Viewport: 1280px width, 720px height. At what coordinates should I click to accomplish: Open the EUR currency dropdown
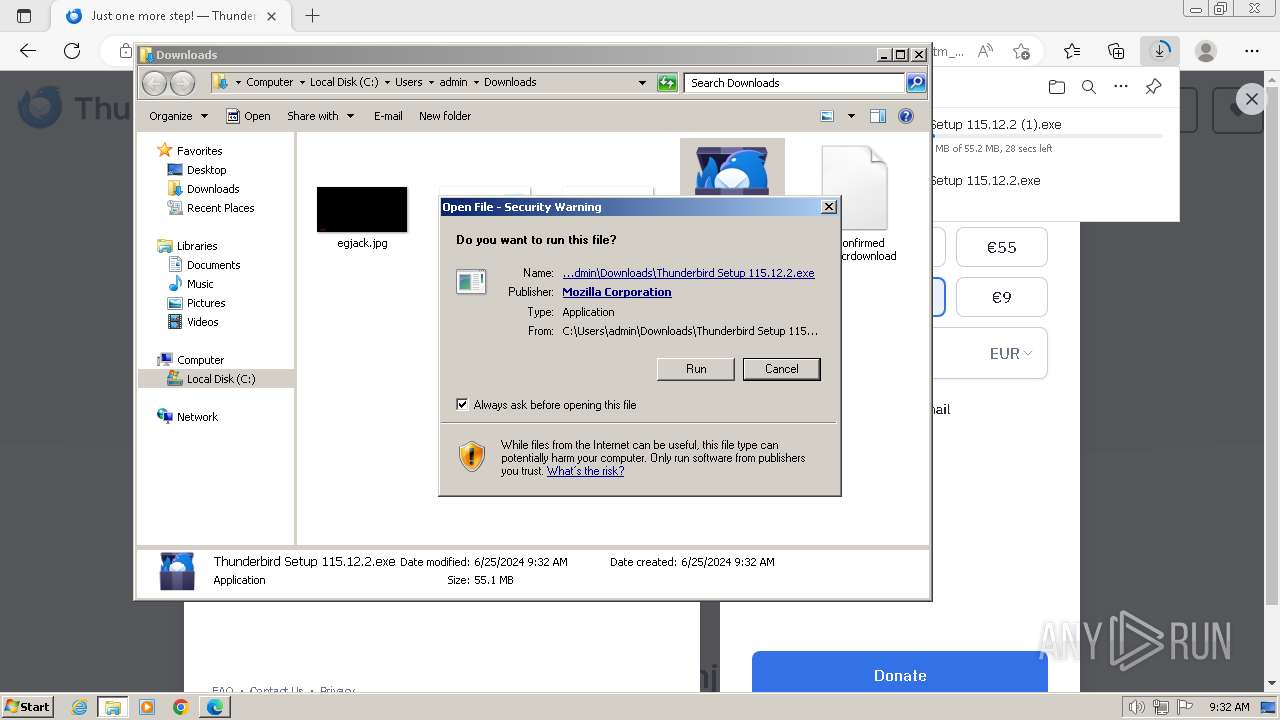[x=1010, y=353]
